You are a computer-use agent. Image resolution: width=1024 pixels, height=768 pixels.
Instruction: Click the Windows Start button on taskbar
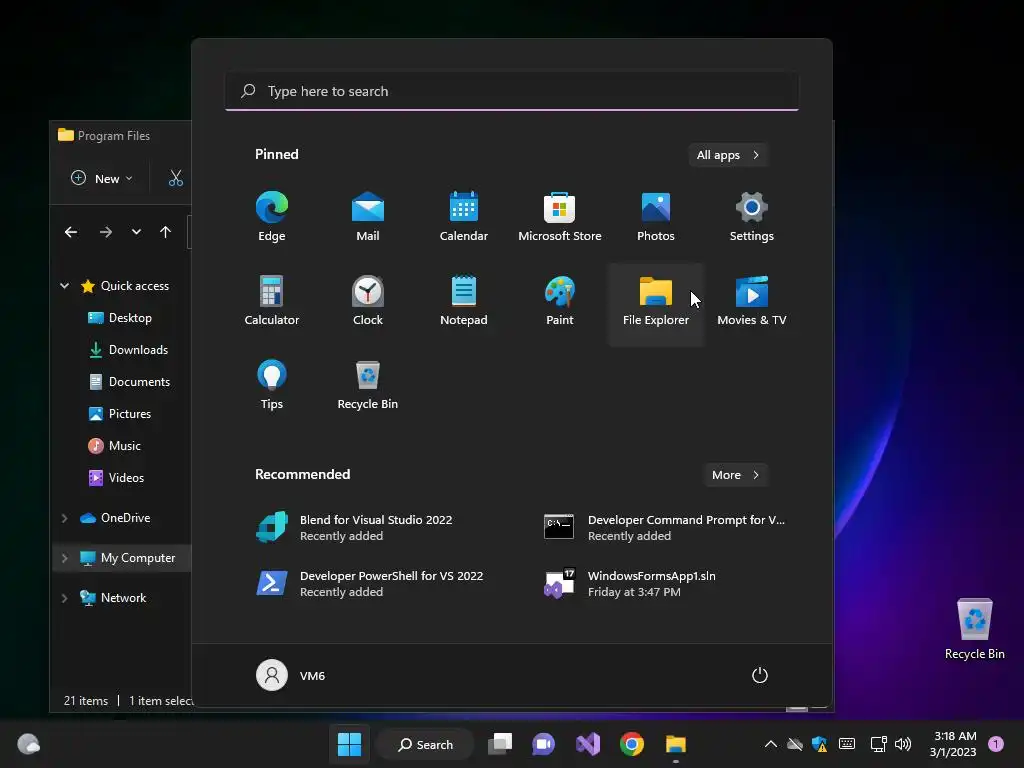tap(349, 744)
